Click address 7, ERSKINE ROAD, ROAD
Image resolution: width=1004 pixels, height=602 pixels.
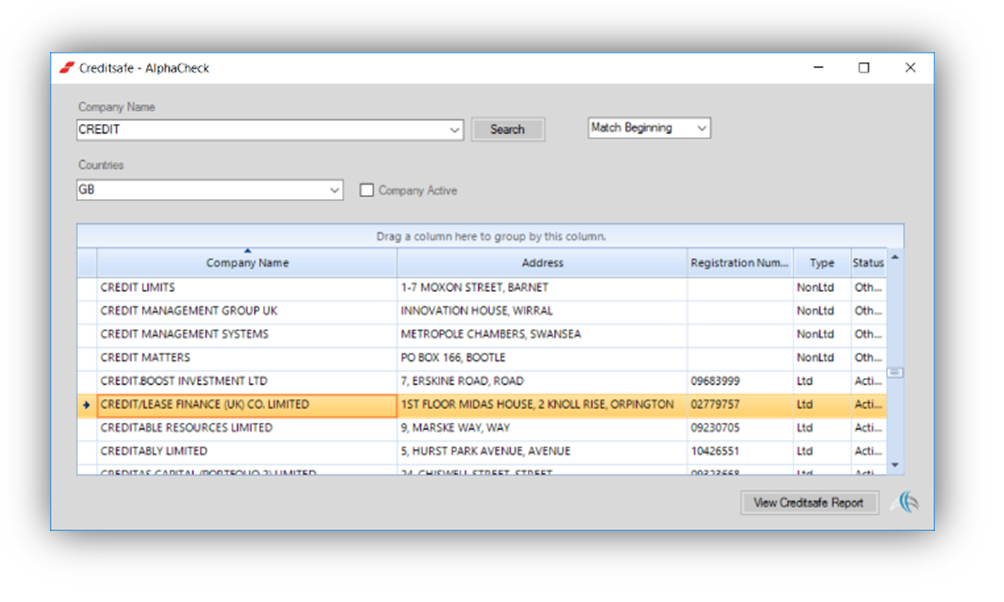click(462, 381)
